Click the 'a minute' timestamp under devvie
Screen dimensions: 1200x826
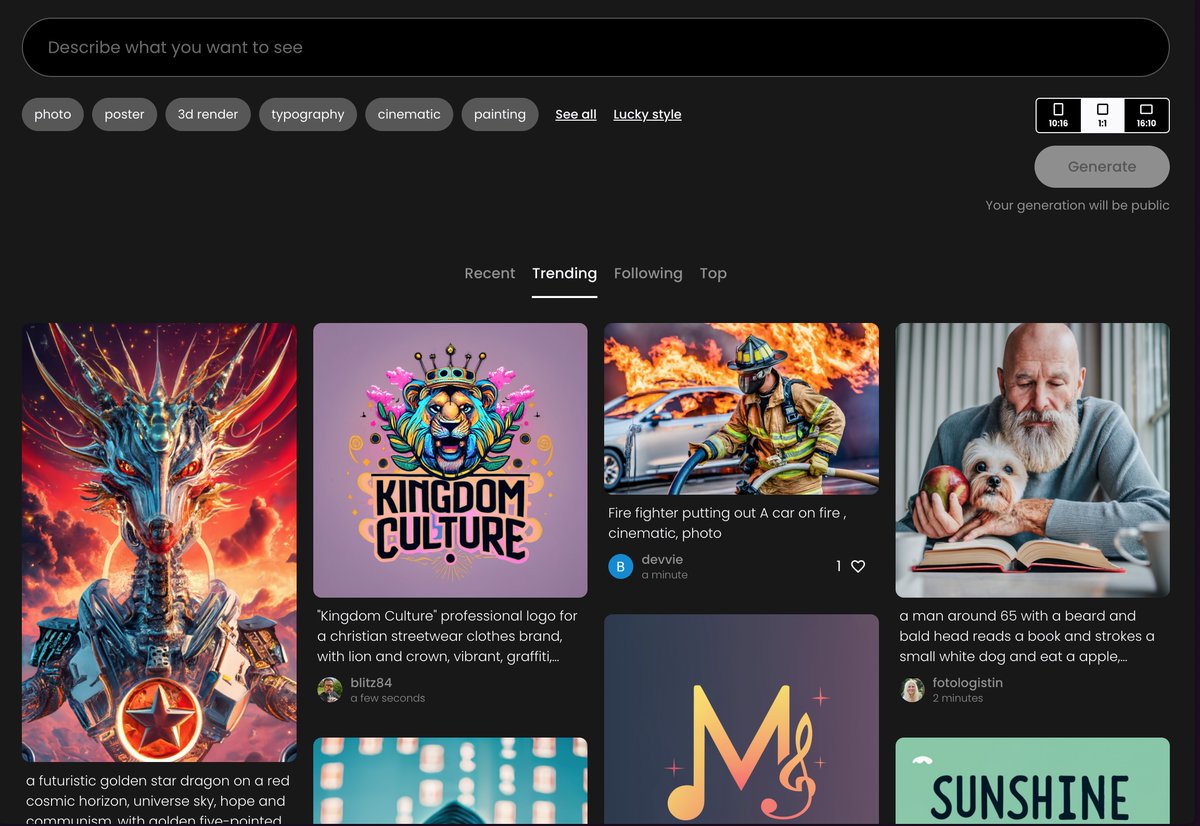point(664,575)
